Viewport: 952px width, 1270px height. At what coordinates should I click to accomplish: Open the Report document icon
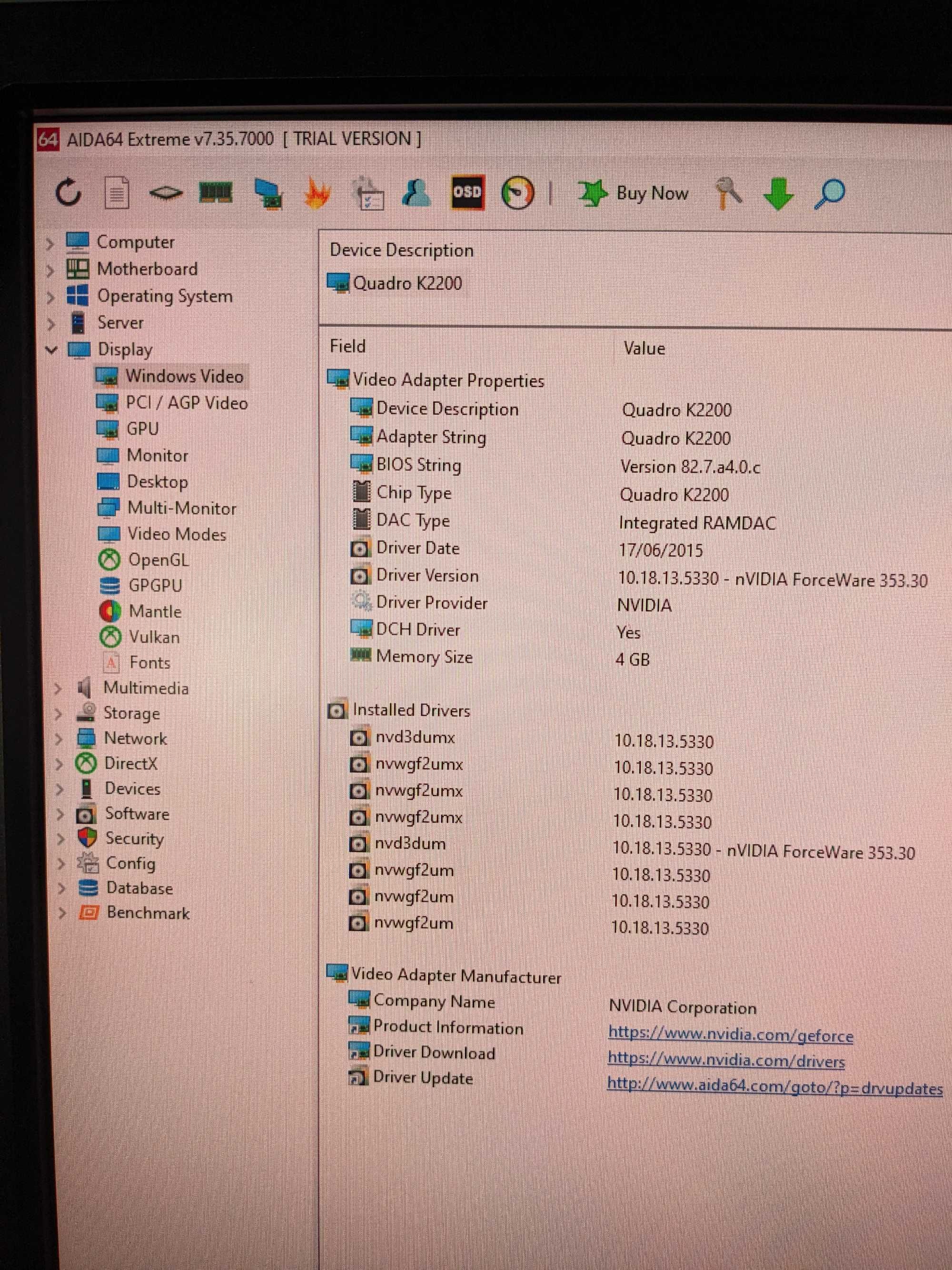(117, 192)
